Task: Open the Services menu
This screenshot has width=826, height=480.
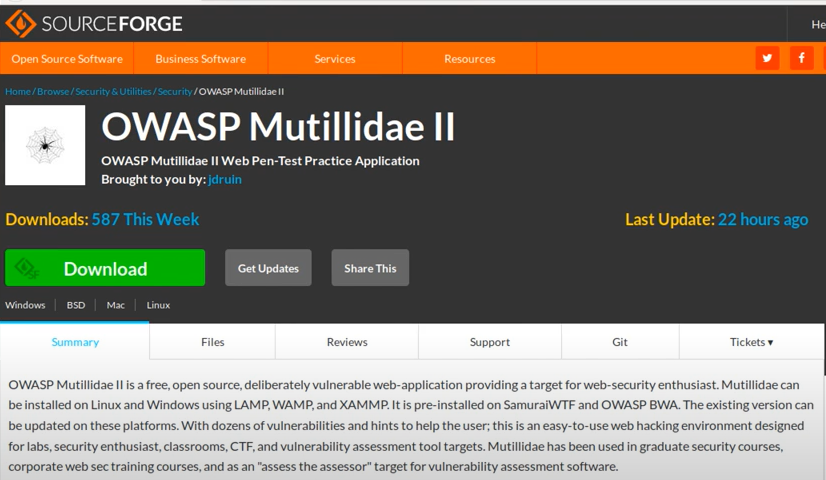Action: [335, 59]
